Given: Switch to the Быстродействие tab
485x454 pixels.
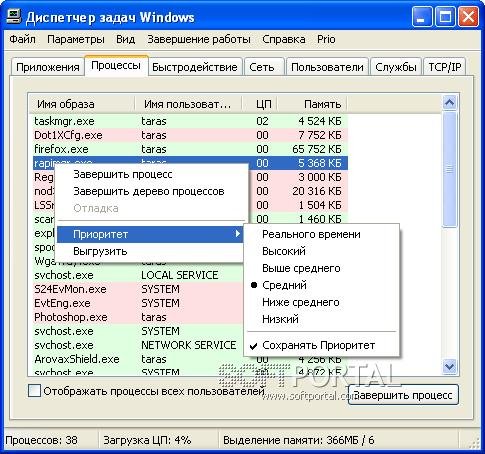Looking at the screenshot, I should click(x=195, y=67).
